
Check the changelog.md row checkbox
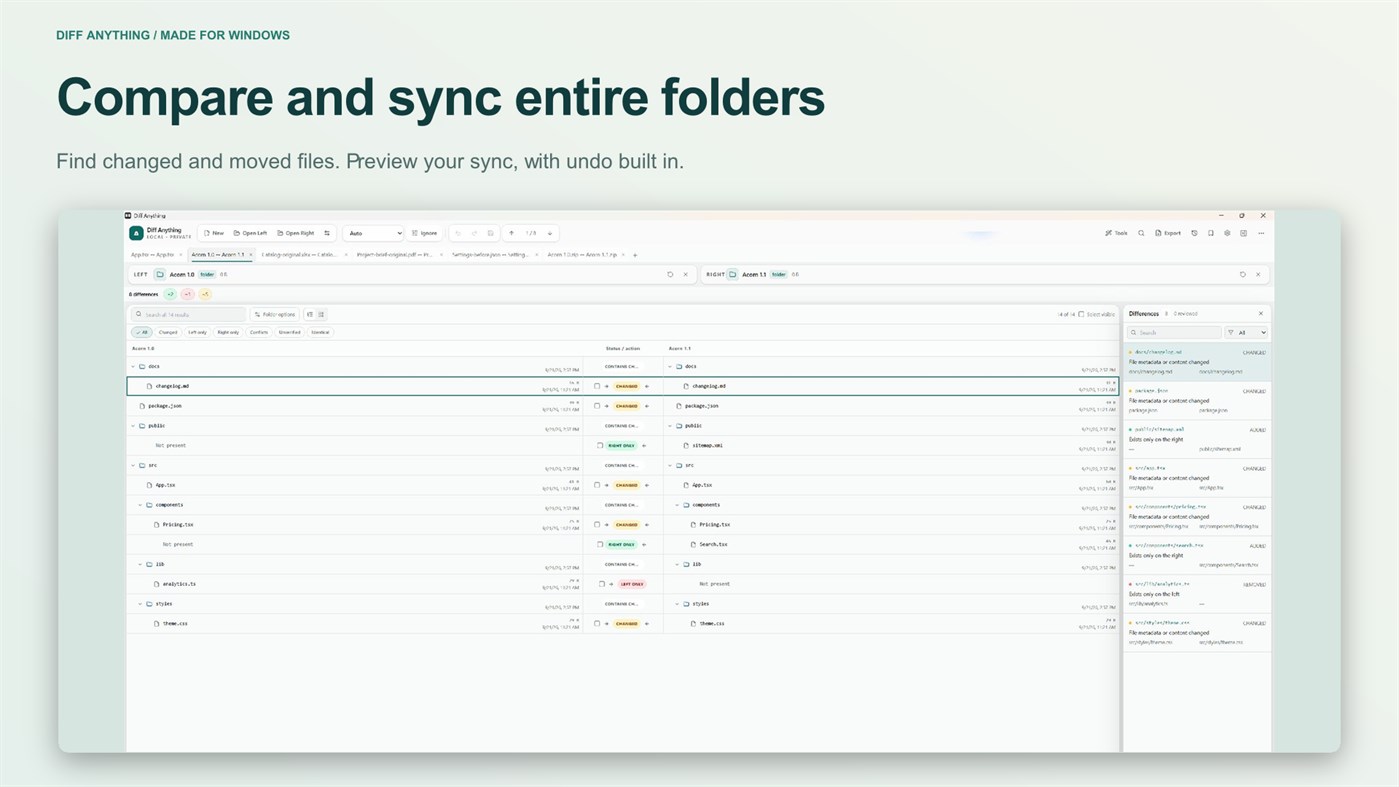tap(597, 386)
